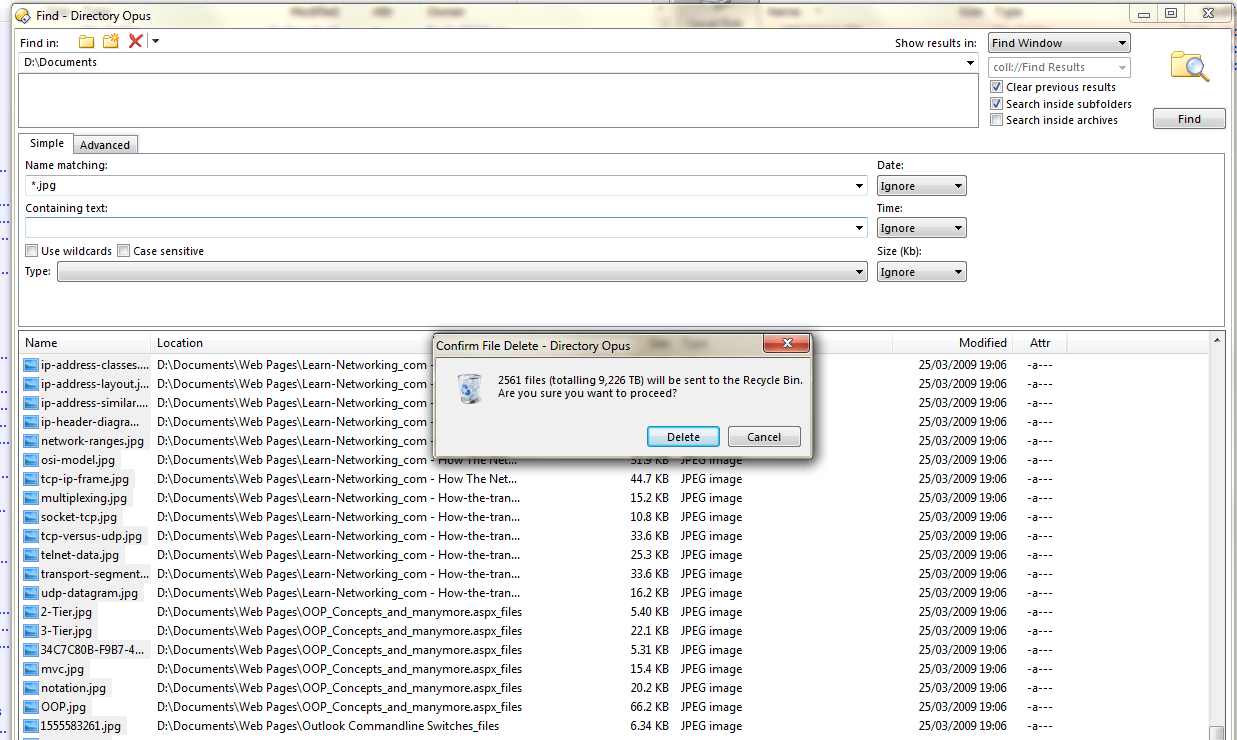This screenshot has height=740, width=1237.
Task: Select file icon for multiplexing.jpg
Action: click(x=31, y=498)
